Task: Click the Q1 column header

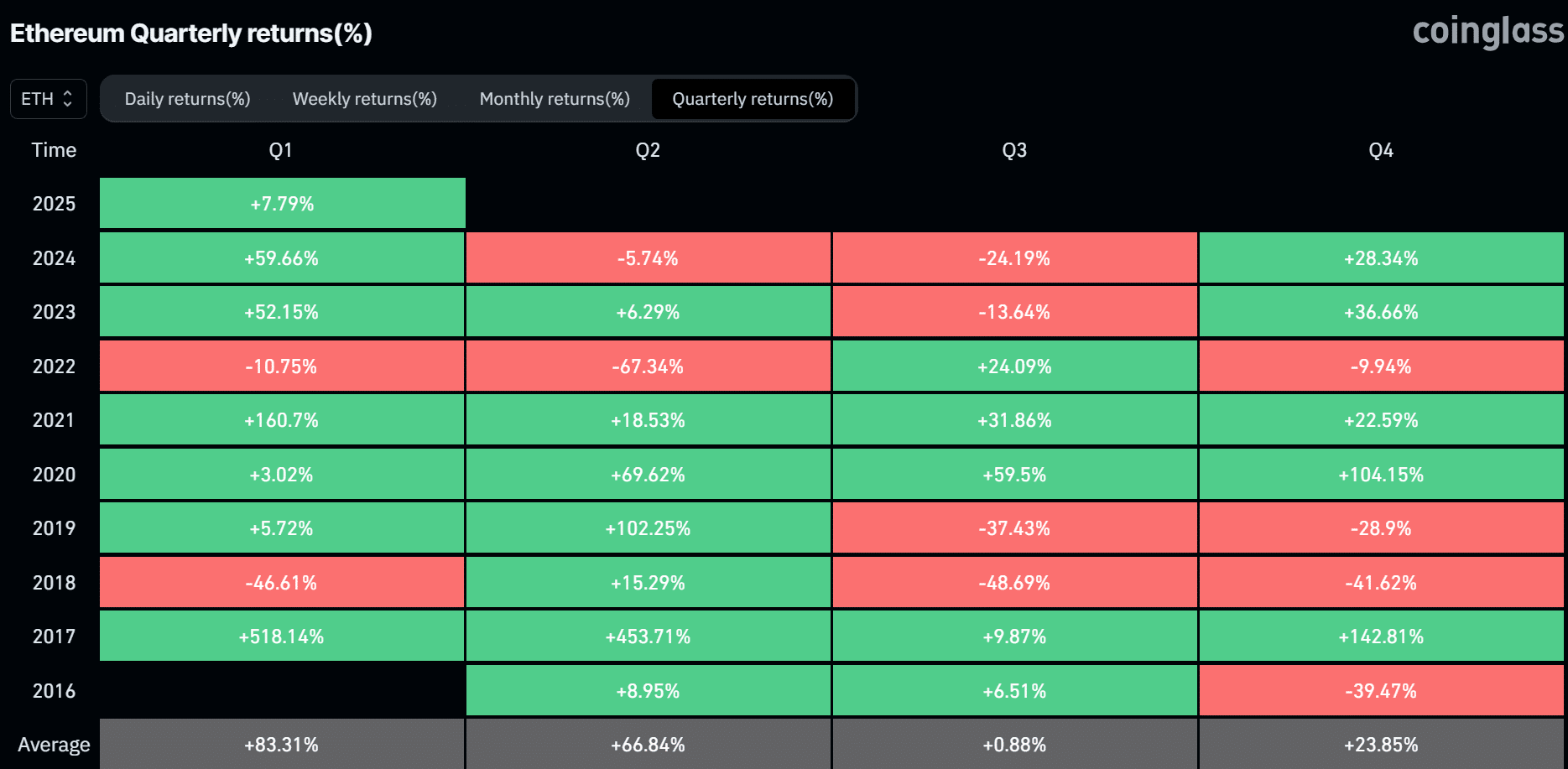Action: (x=281, y=150)
